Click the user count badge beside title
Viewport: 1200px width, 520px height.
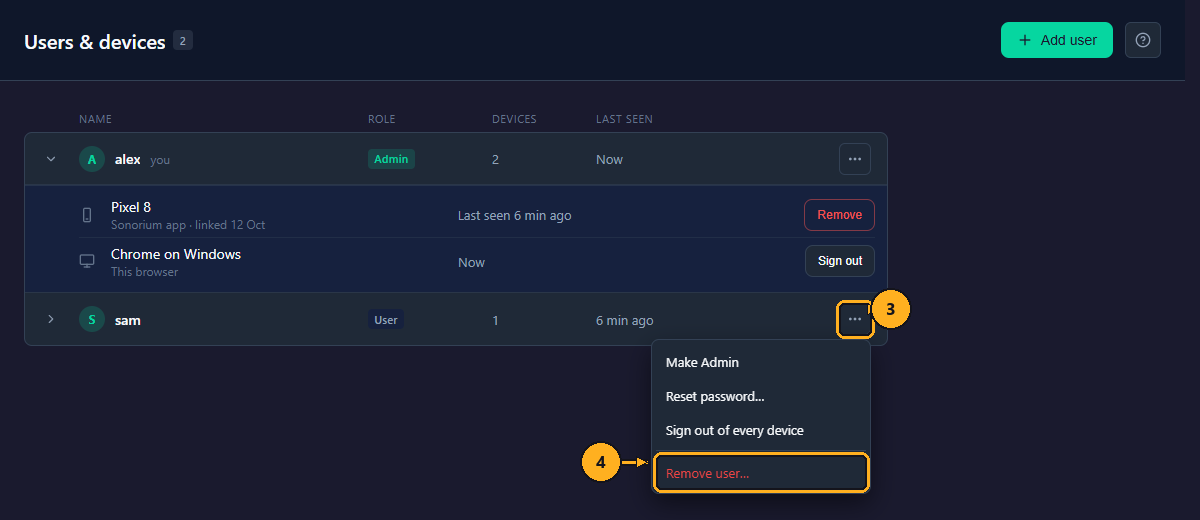pyautogui.click(x=183, y=40)
